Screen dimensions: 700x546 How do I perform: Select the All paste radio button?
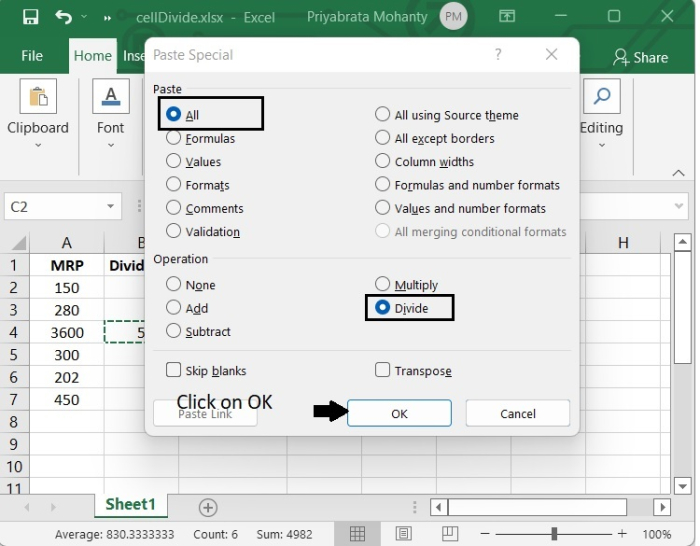[x=173, y=114]
